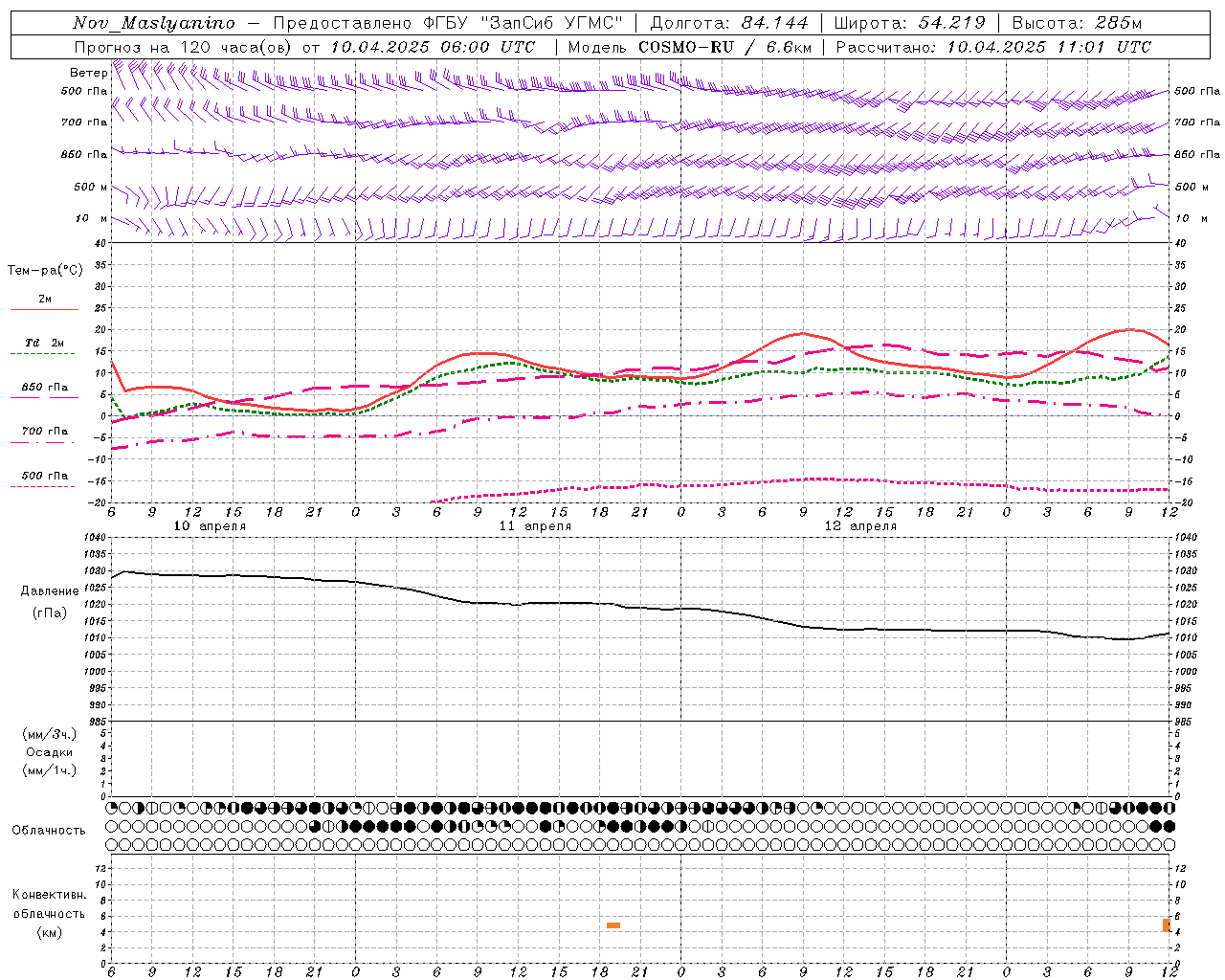
Task: Click the Модель COSMO-RU / 6.6км label
Action: coord(690,47)
